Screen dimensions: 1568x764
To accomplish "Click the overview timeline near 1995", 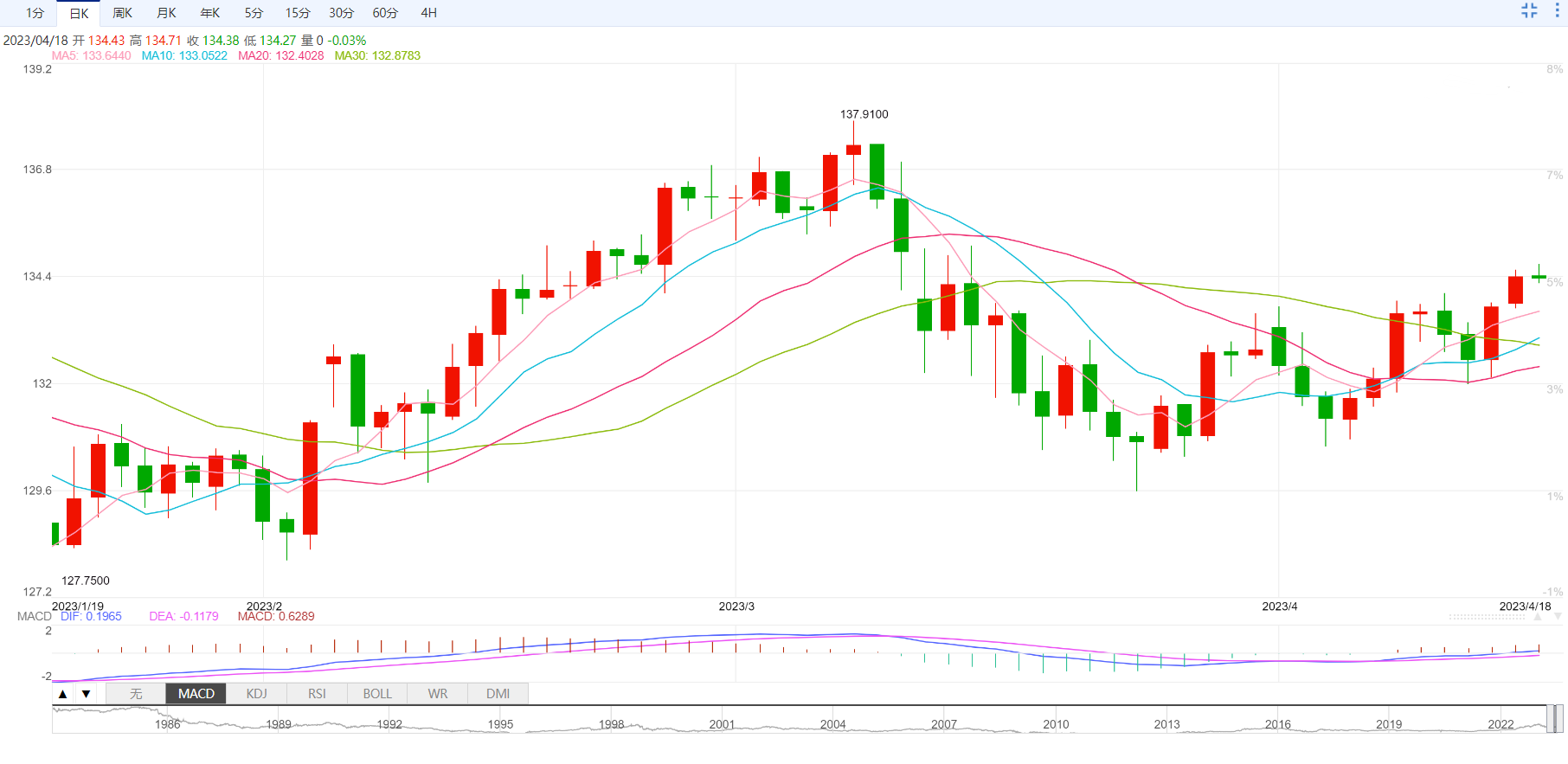I will click(x=500, y=724).
